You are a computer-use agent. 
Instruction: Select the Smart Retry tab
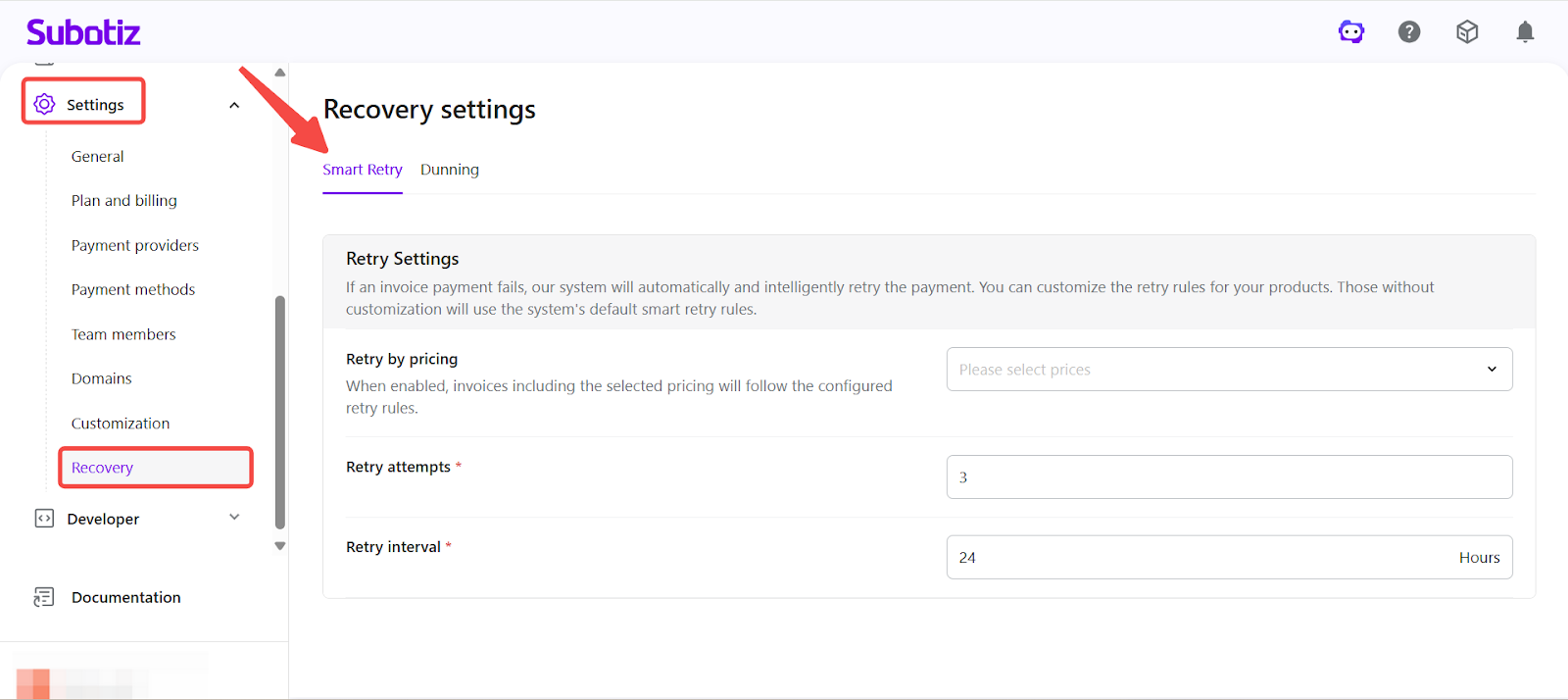click(x=363, y=170)
